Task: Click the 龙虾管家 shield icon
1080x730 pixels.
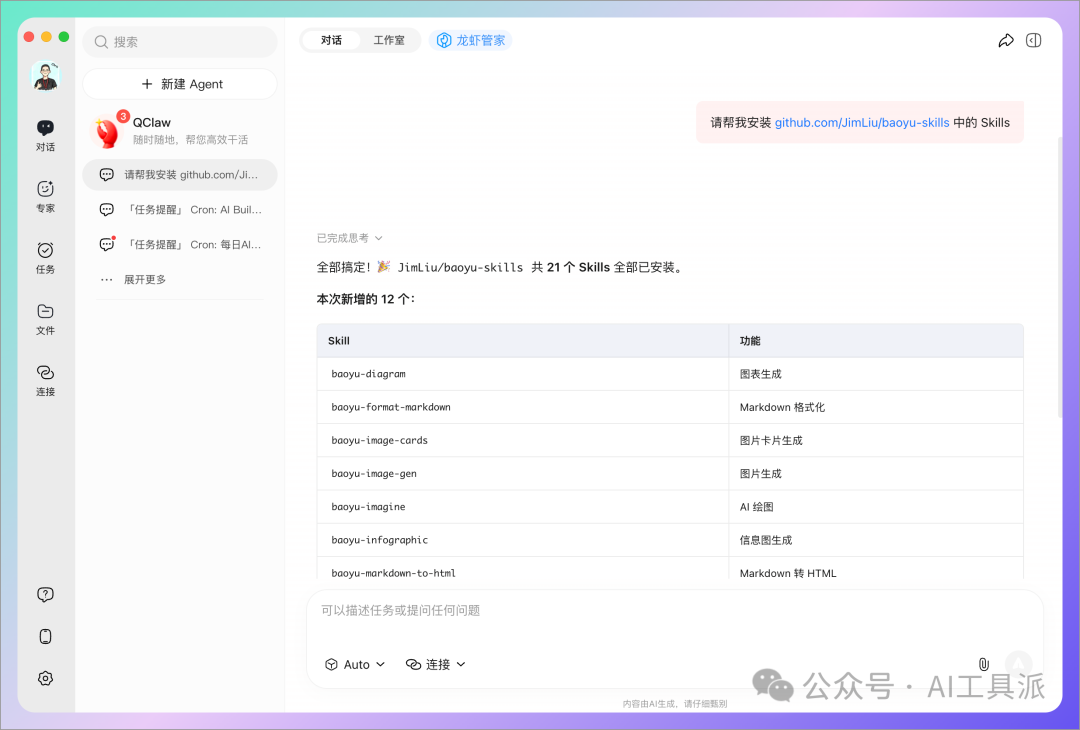Action: point(444,41)
